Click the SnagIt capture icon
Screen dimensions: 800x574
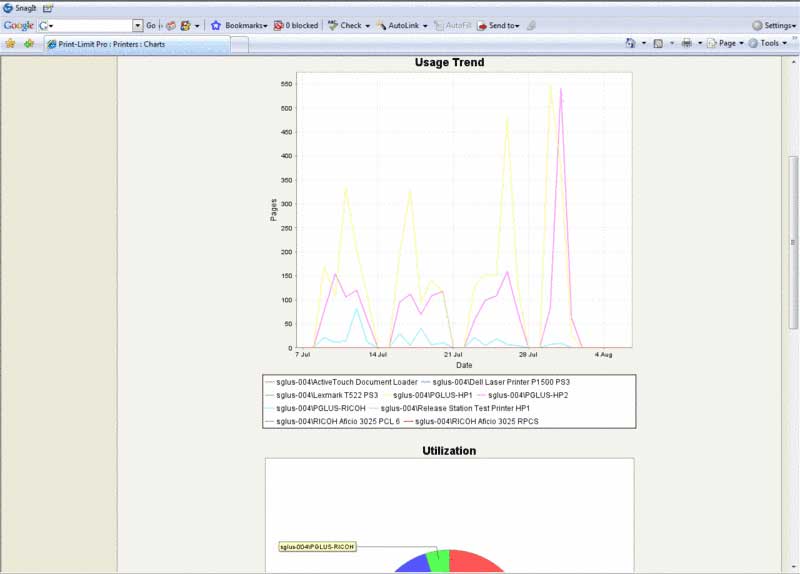point(8,7)
